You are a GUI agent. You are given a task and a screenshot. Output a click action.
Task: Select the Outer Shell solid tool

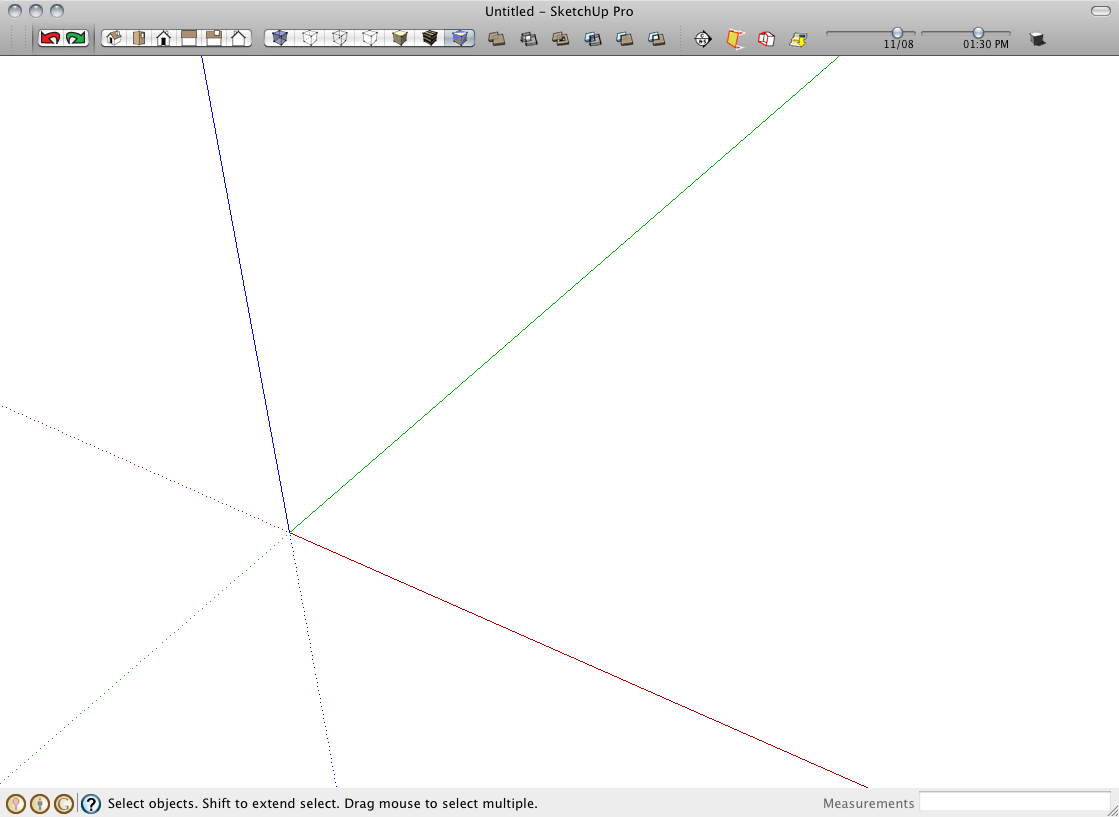(x=497, y=39)
